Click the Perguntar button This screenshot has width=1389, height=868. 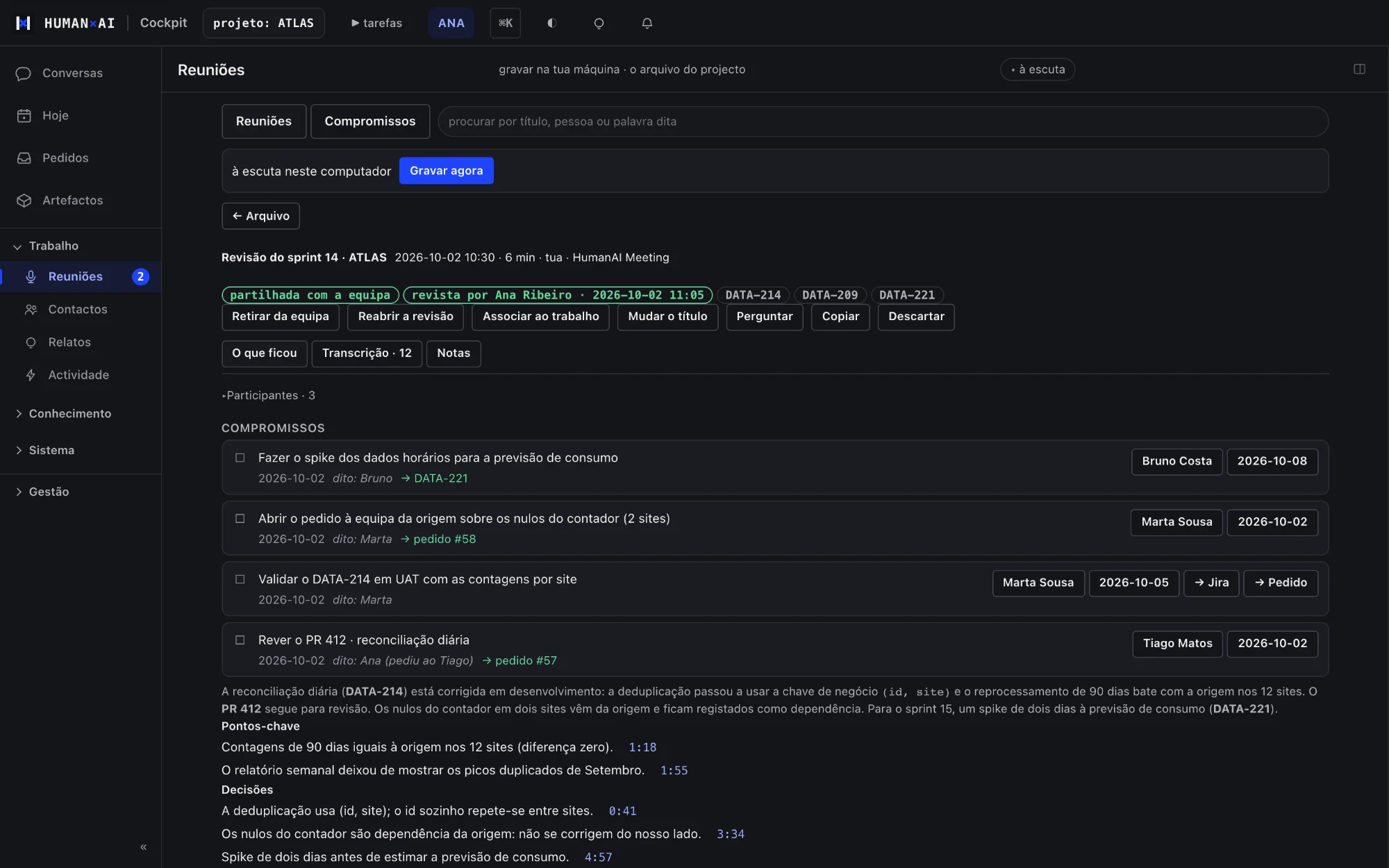(765, 317)
